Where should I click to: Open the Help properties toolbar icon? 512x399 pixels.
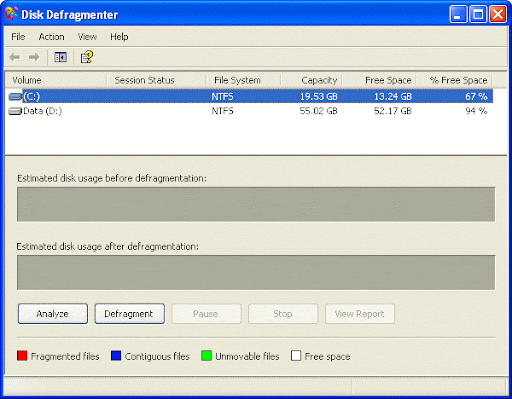click(x=87, y=57)
